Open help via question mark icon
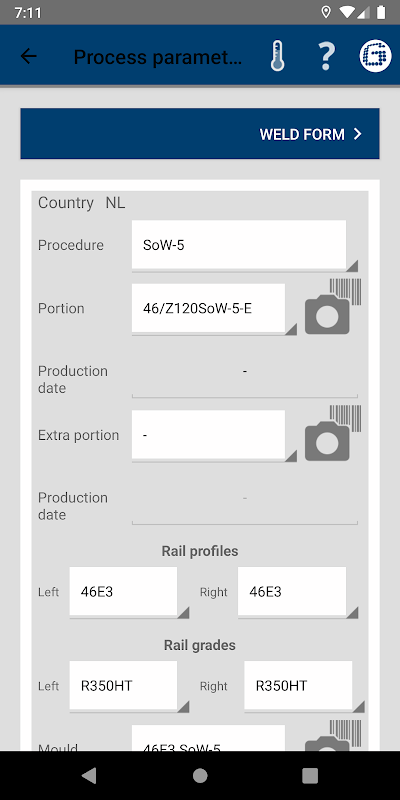Image resolution: width=400 pixels, height=800 pixels. 327,56
